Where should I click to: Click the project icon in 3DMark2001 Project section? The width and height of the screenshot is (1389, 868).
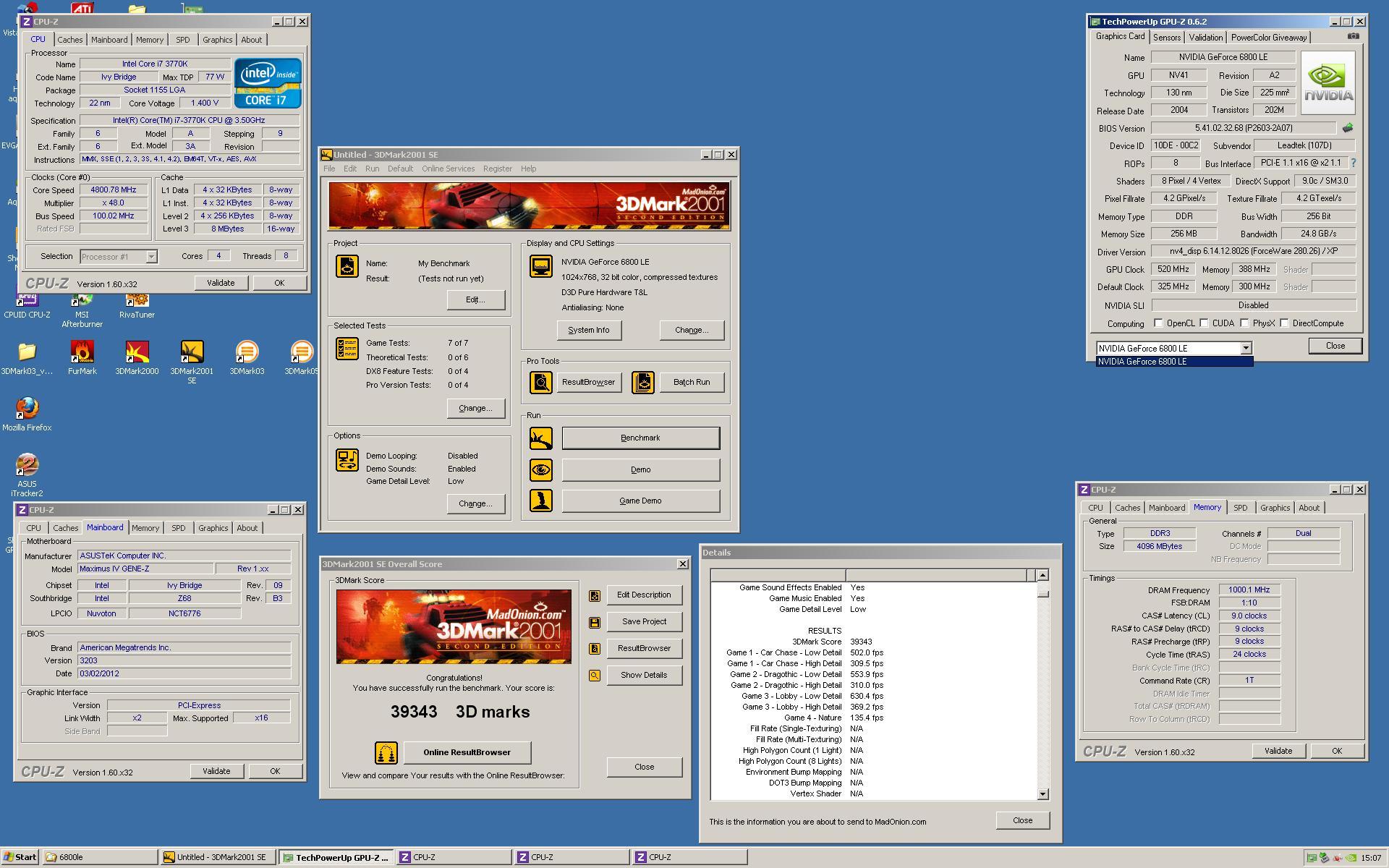click(x=347, y=266)
